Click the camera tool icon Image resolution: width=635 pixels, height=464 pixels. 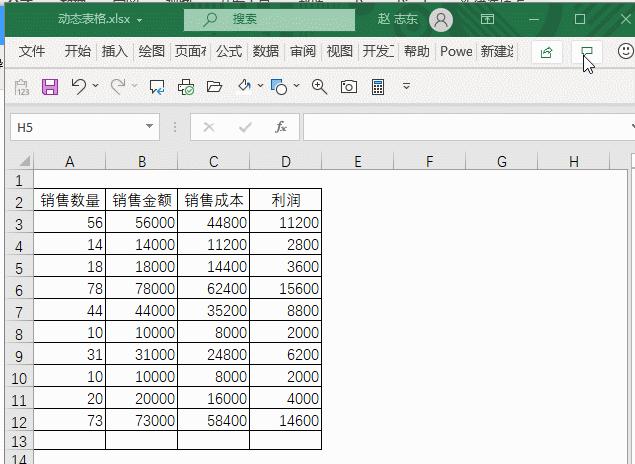click(349, 87)
